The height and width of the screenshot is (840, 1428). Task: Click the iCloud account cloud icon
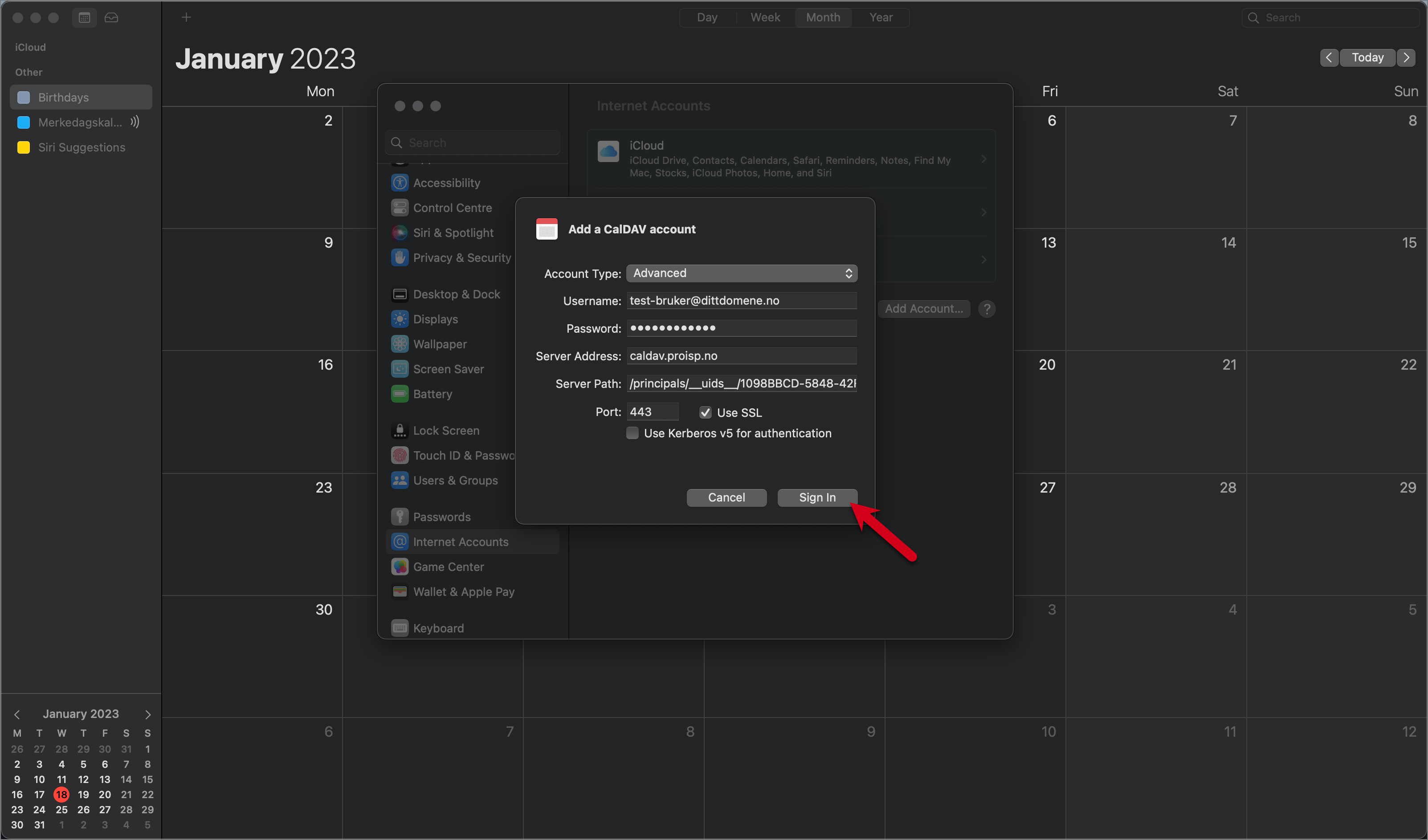608,151
